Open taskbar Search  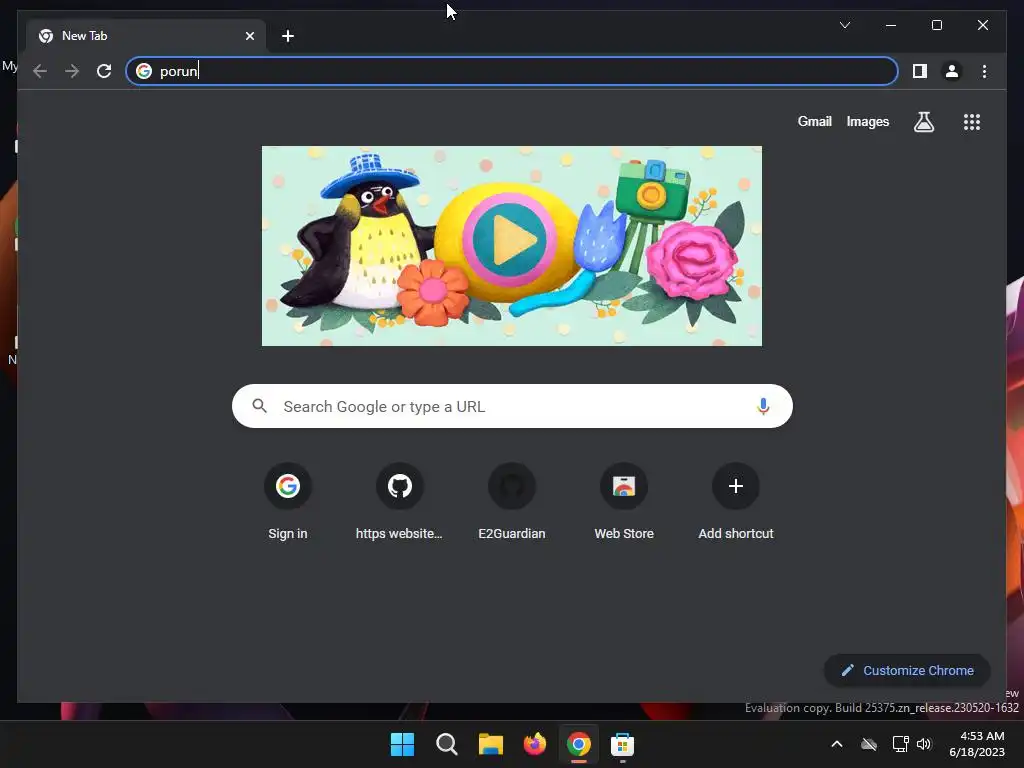click(x=447, y=744)
